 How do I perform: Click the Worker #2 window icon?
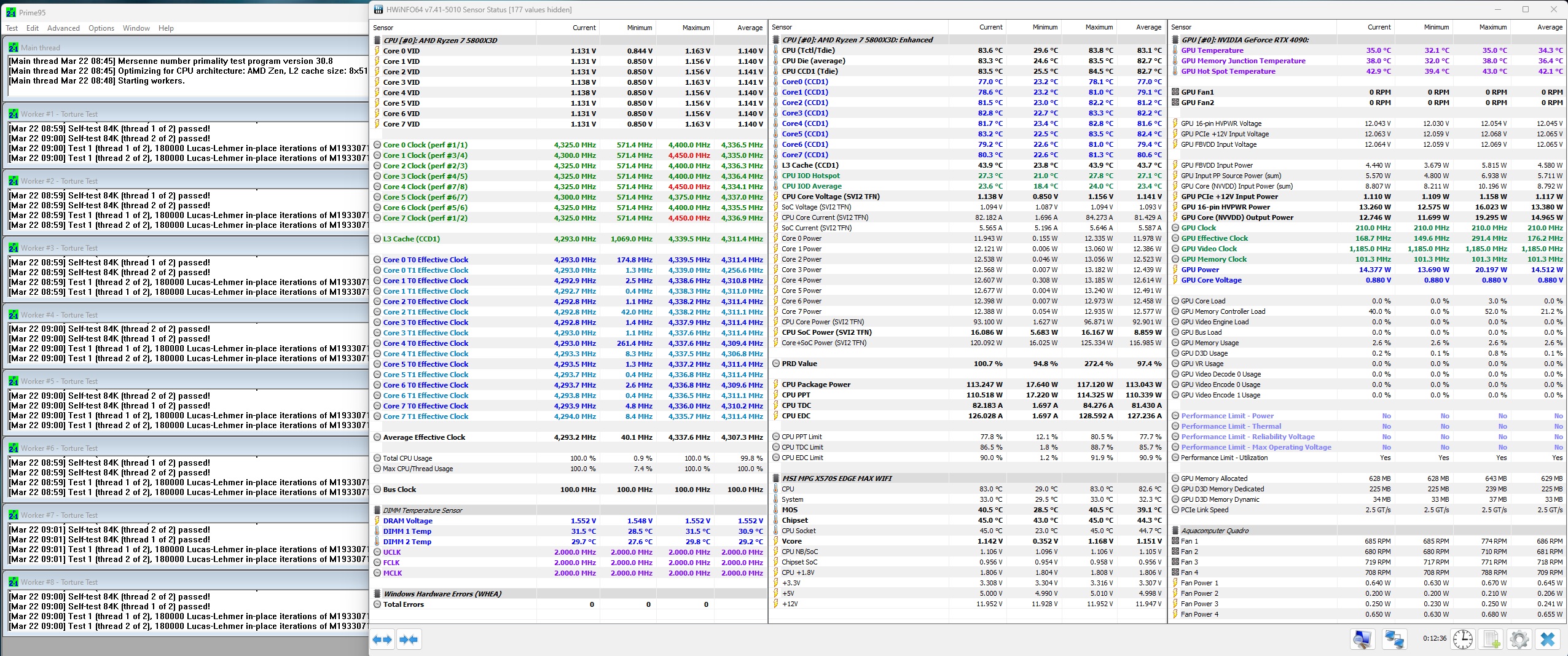[x=14, y=181]
